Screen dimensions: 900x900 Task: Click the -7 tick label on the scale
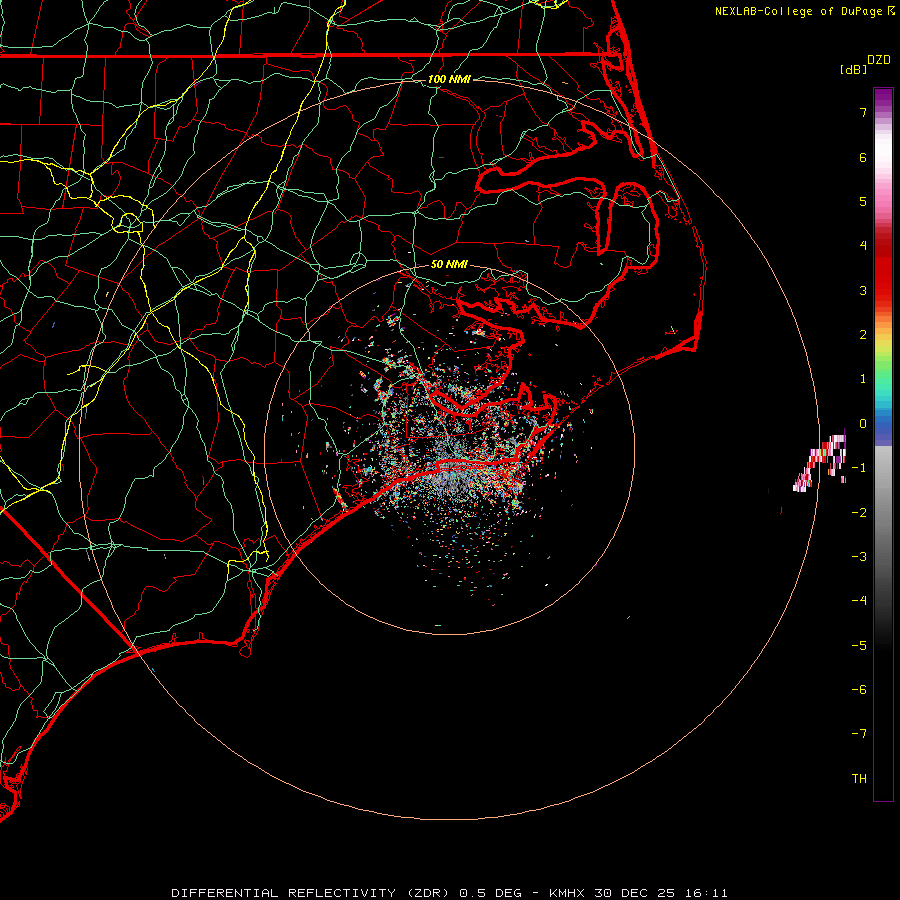tap(859, 734)
